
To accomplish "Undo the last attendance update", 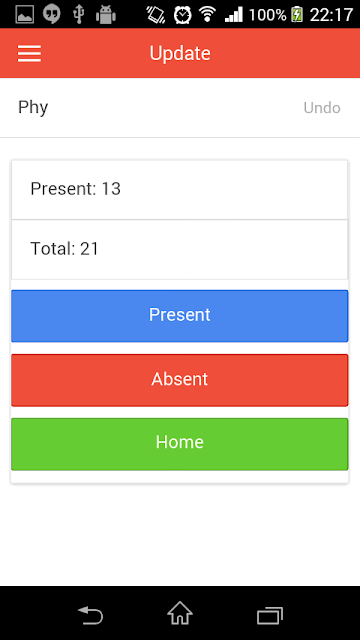I will point(322,108).
